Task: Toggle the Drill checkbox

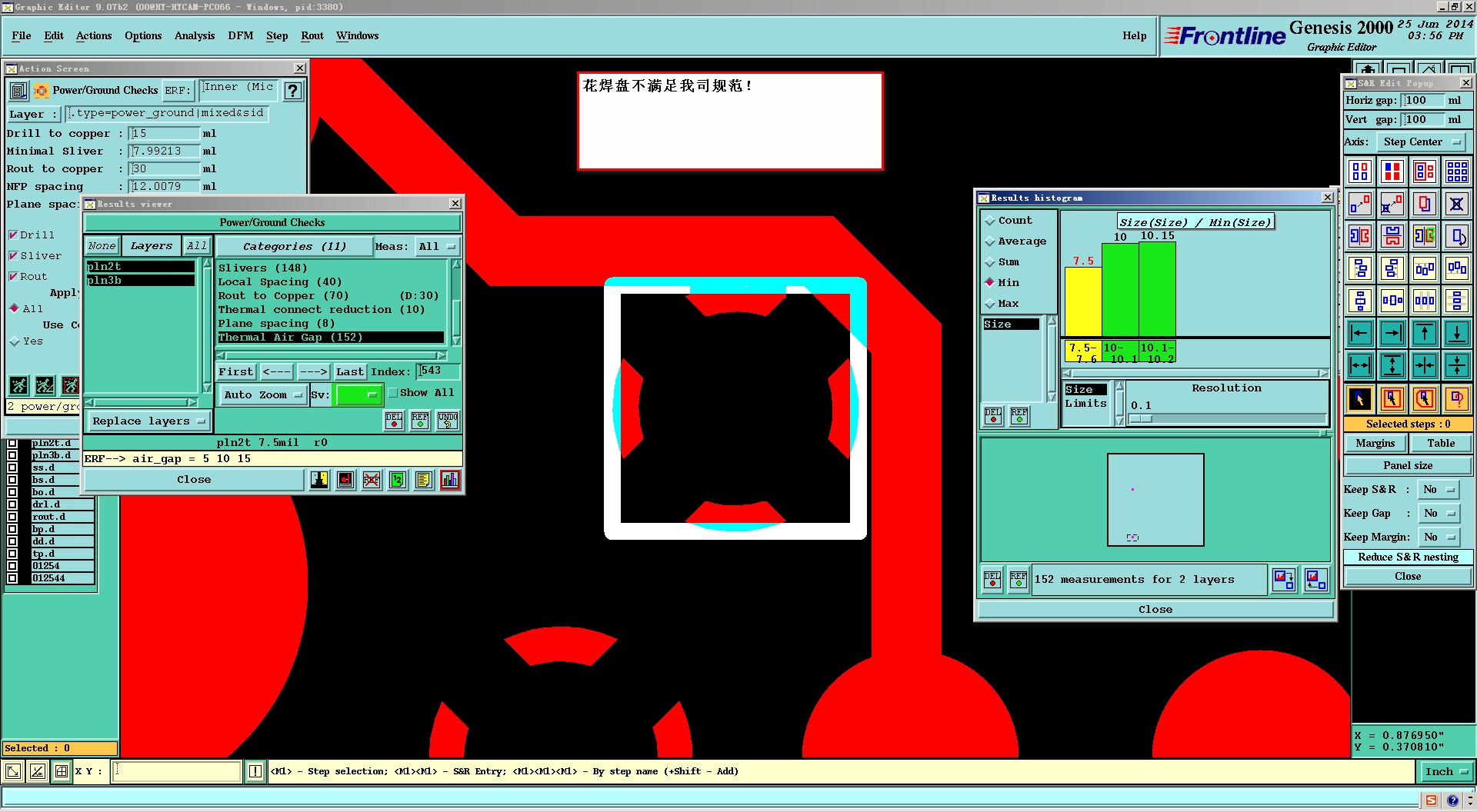Action: click(x=13, y=235)
